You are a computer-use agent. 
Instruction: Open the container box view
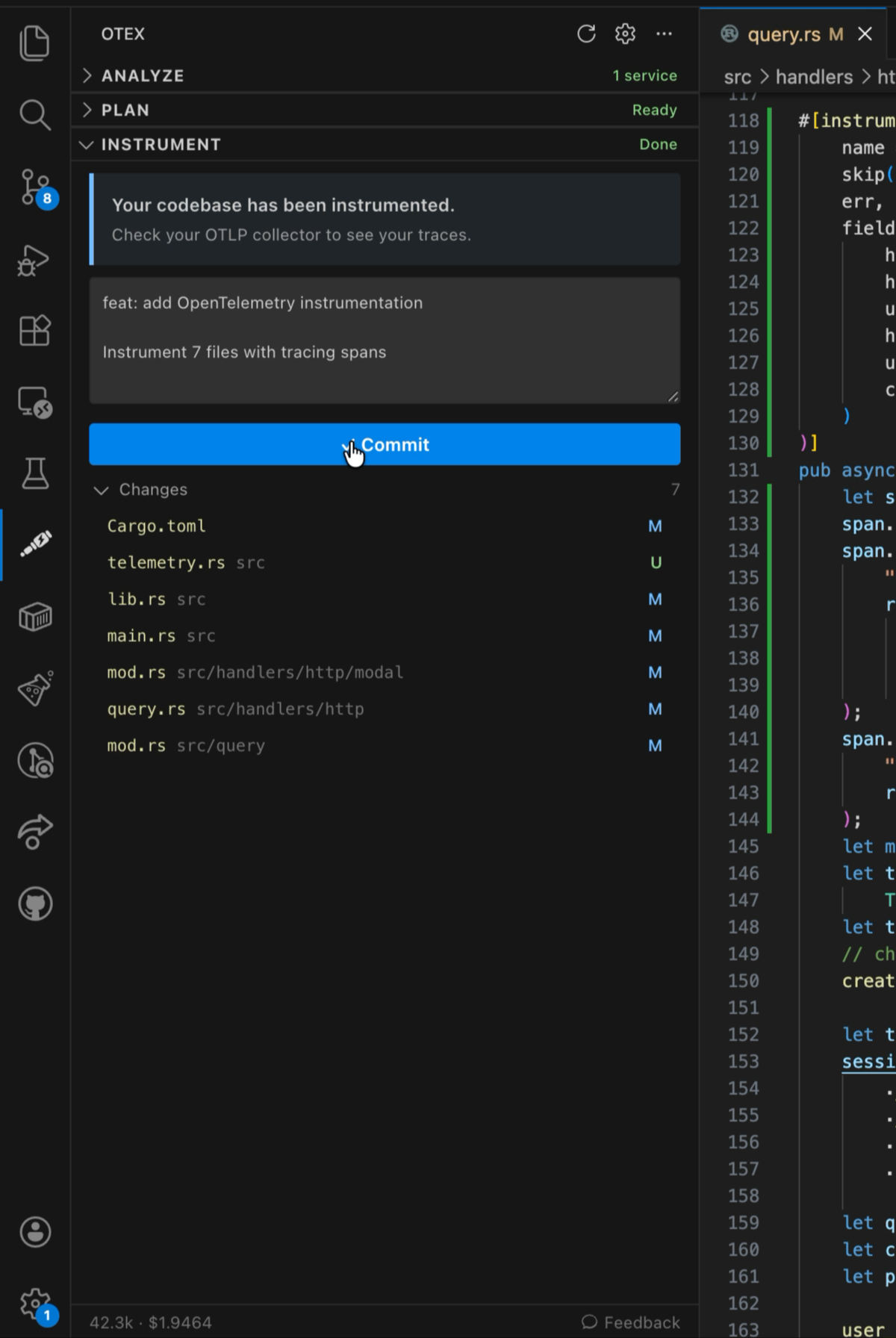(x=34, y=617)
